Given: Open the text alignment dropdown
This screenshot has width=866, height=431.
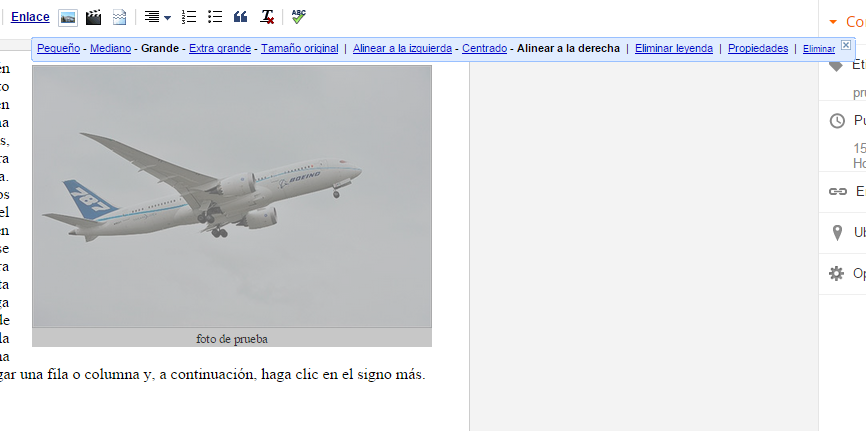Looking at the screenshot, I should click(x=157, y=18).
